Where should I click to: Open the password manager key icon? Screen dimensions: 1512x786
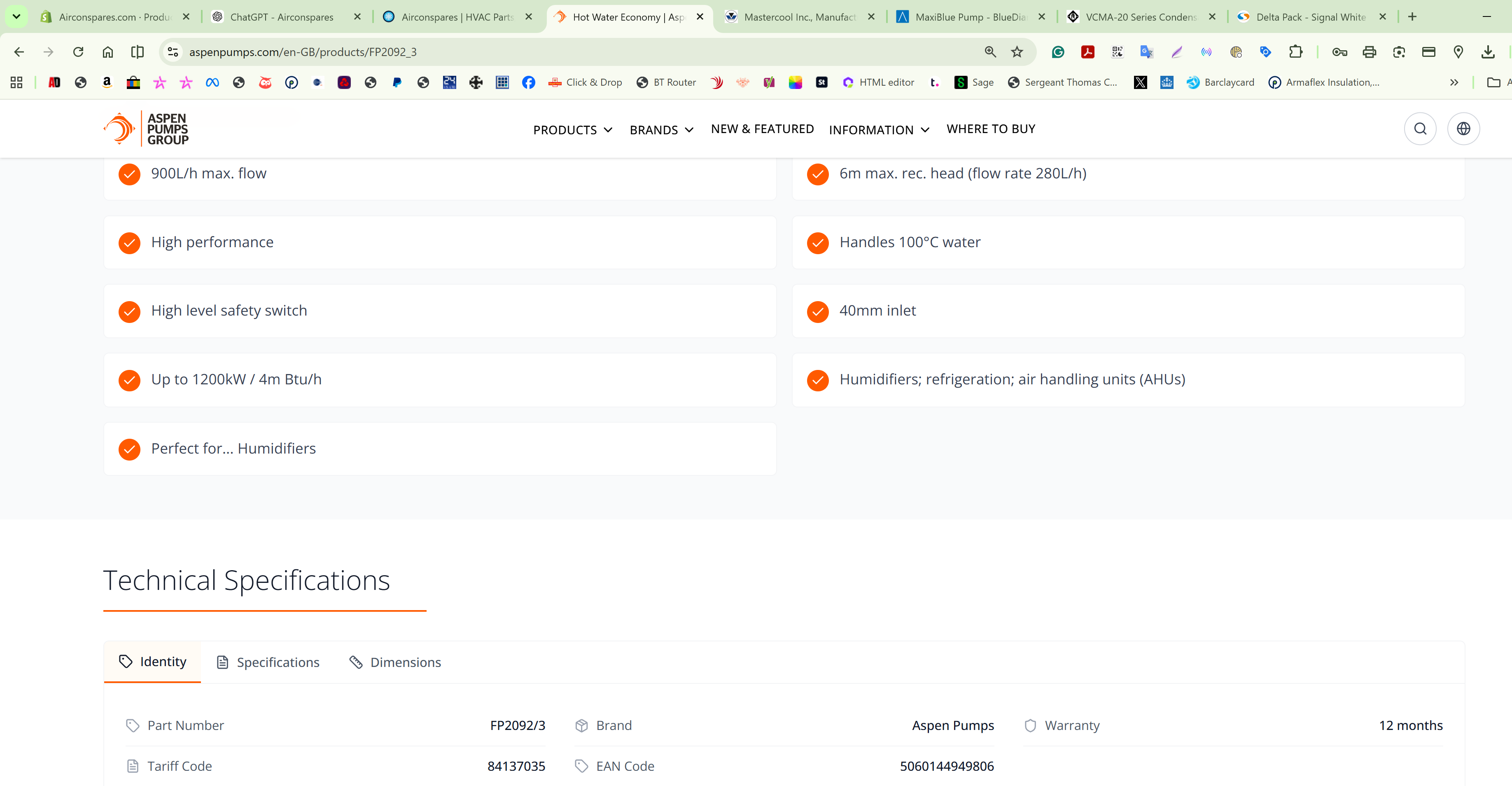click(x=1339, y=52)
